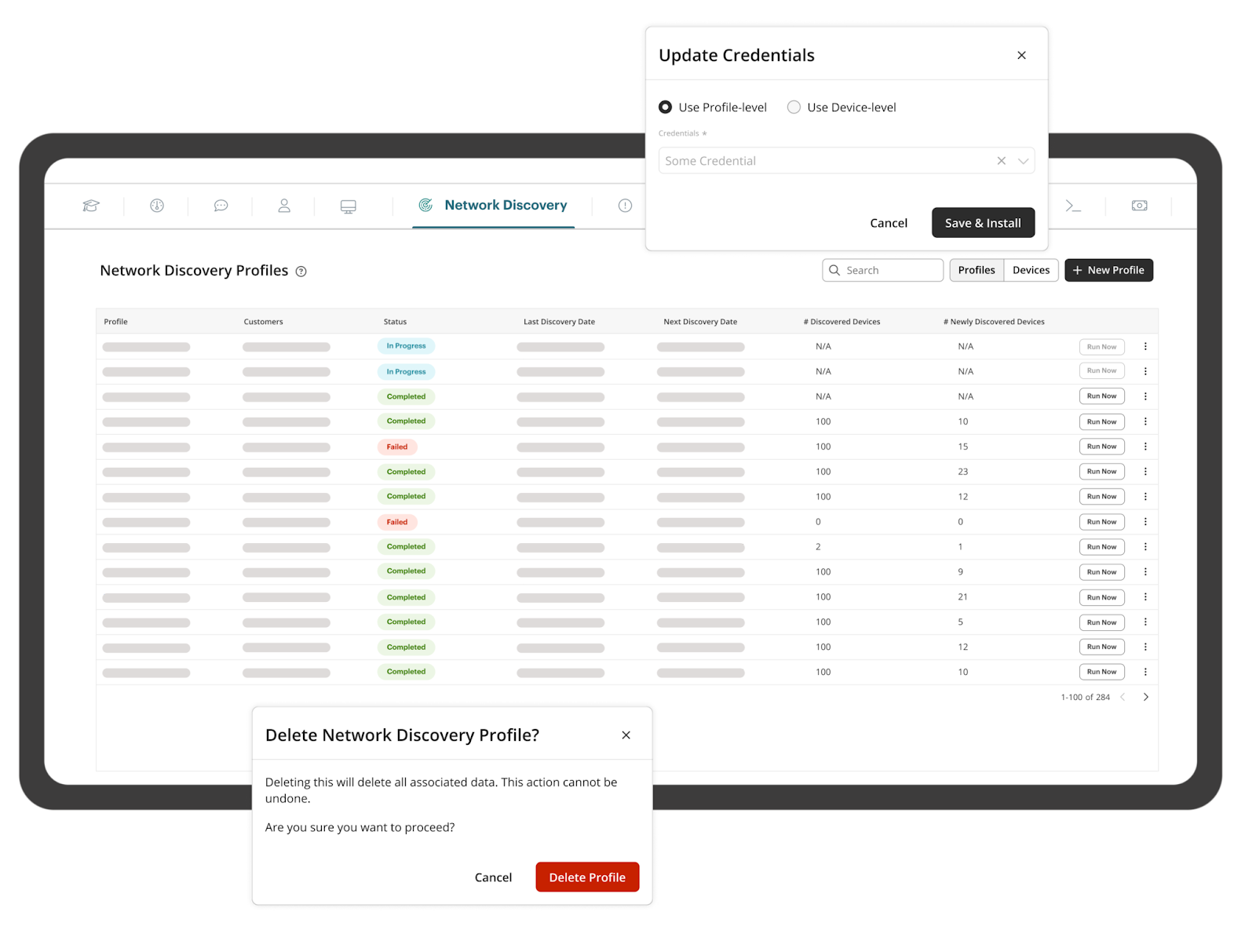Click the user profile icon in navigation
Screen dimensions: 1256x952
pyautogui.click(x=284, y=206)
